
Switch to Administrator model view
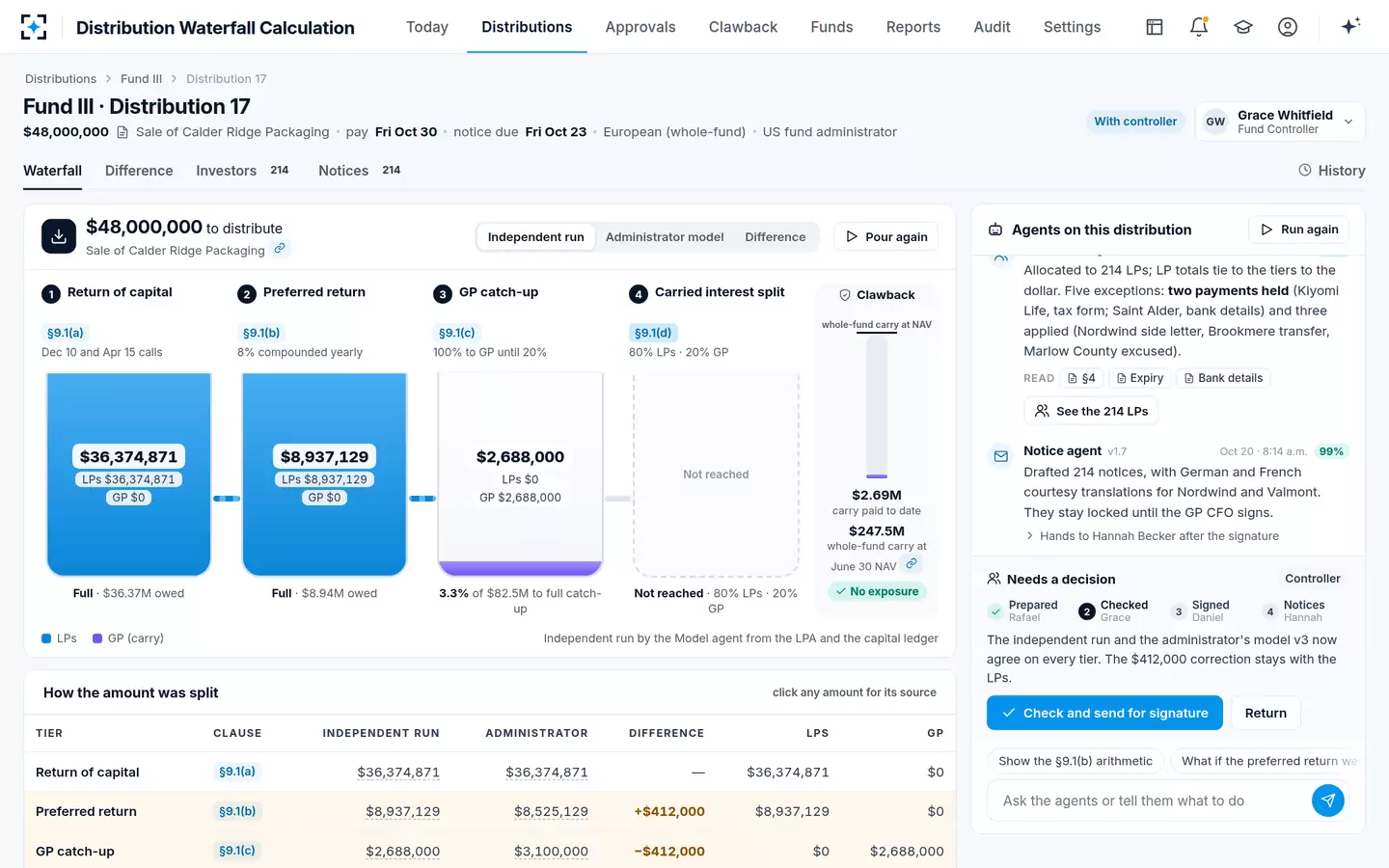[665, 237]
